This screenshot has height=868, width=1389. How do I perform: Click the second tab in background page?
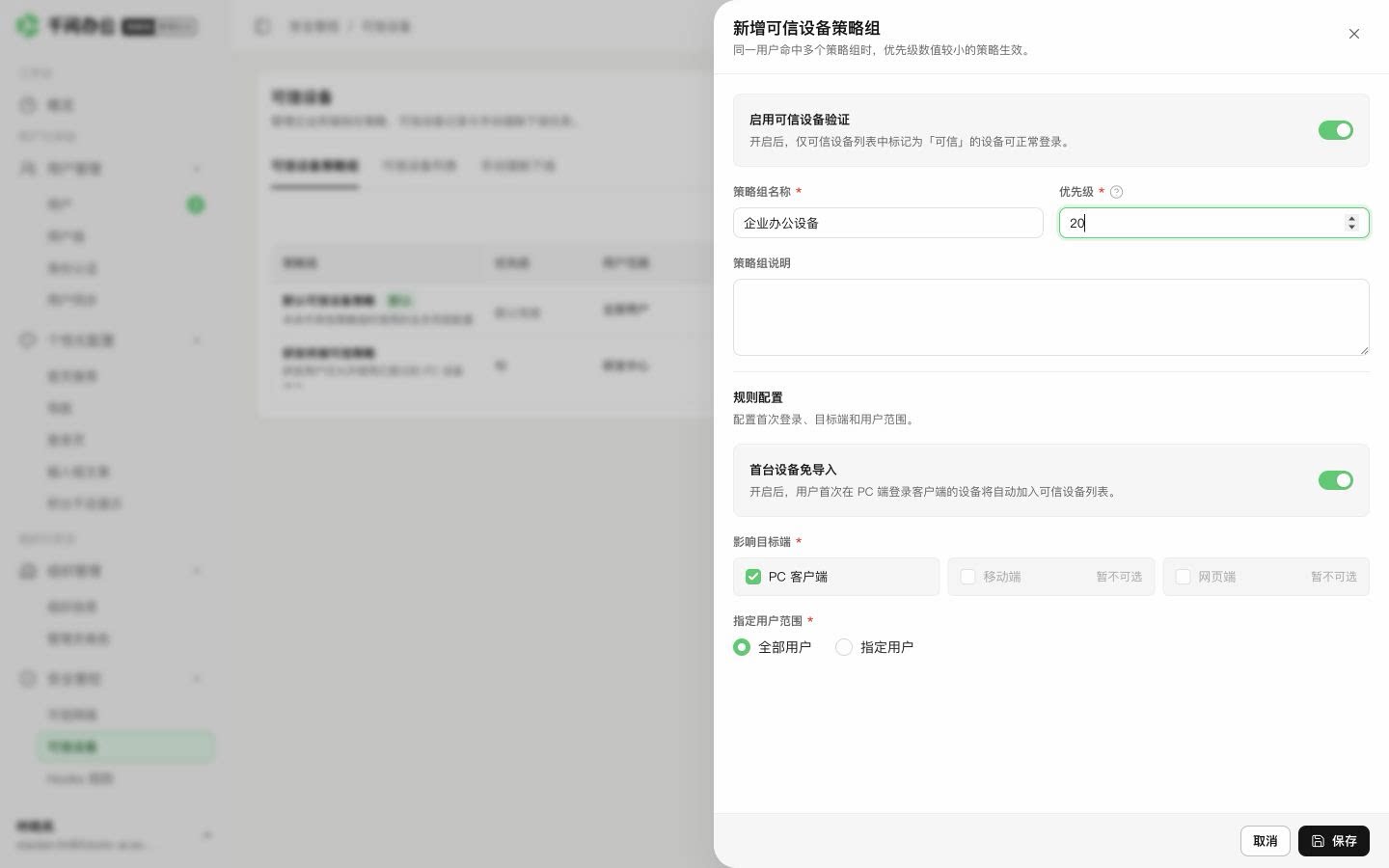point(420,166)
